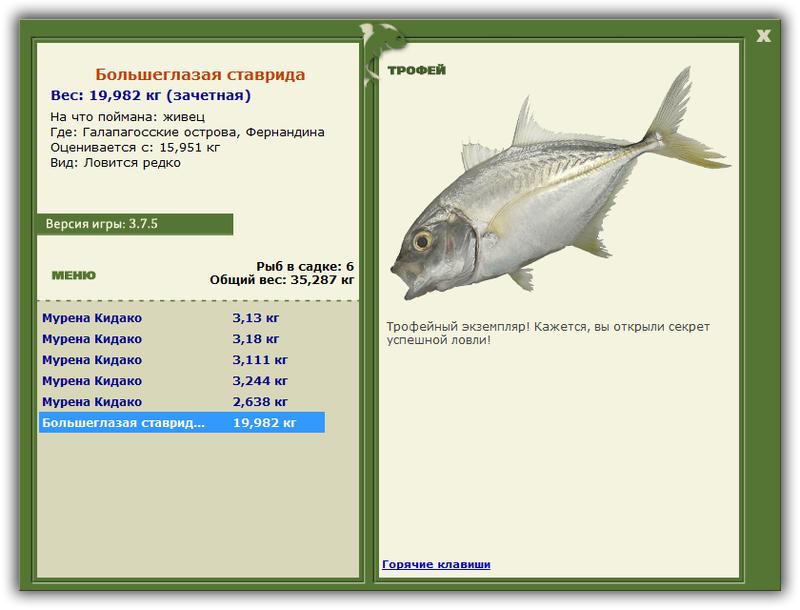Click the Вес: 19,982 кг (зачетная) text
This screenshot has width=800, height=610.
(x=151, y=95)
